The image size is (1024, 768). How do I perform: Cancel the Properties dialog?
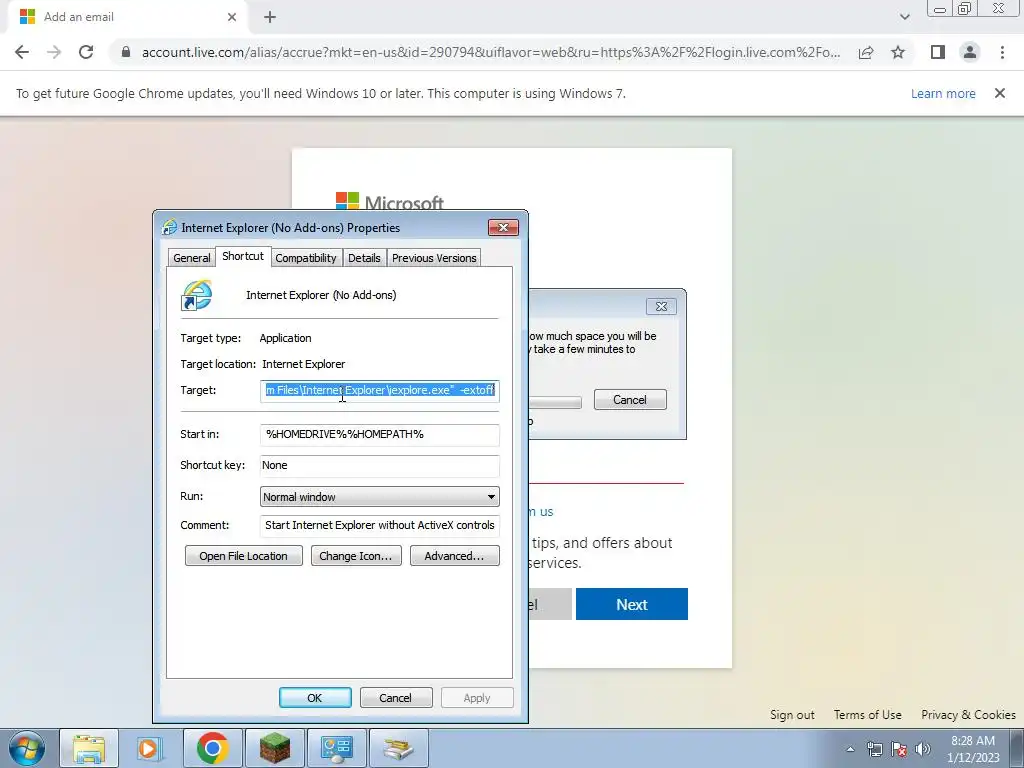(396, 697)
